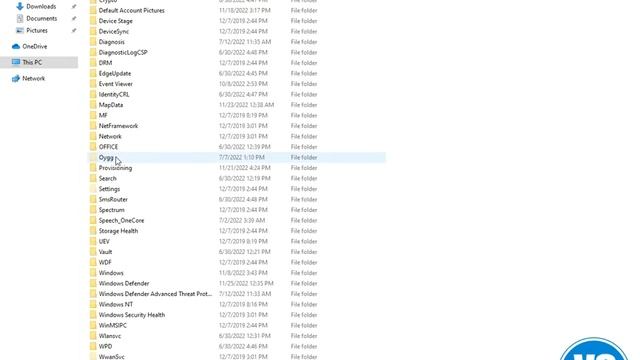The height and width of the screenshot is (360, 640).
Task: Click the 7/2/2022 3:39 AM date cell
Action: click(x=242, y=220)
